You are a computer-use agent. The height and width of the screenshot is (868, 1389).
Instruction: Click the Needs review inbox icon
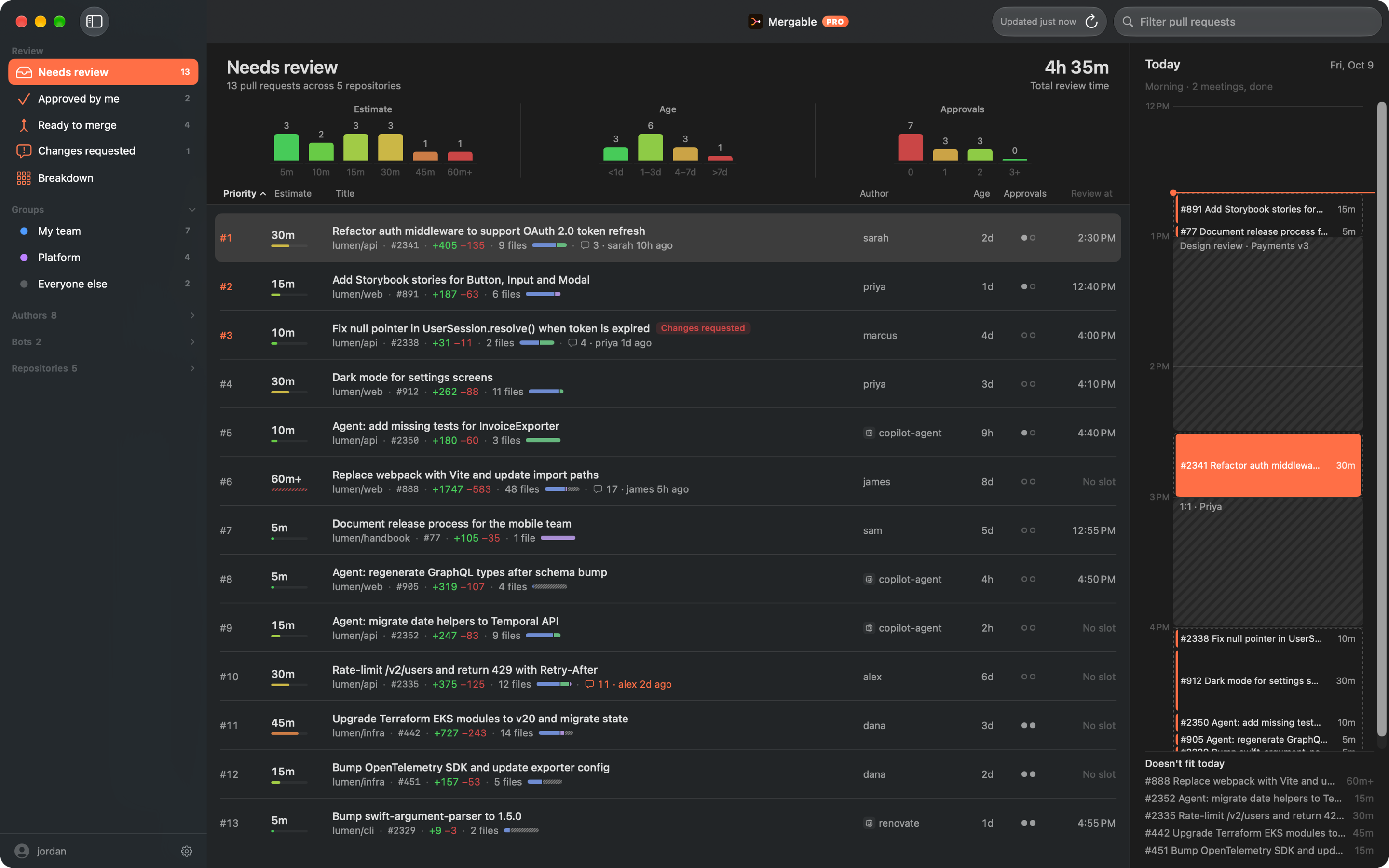pos(24,72)
